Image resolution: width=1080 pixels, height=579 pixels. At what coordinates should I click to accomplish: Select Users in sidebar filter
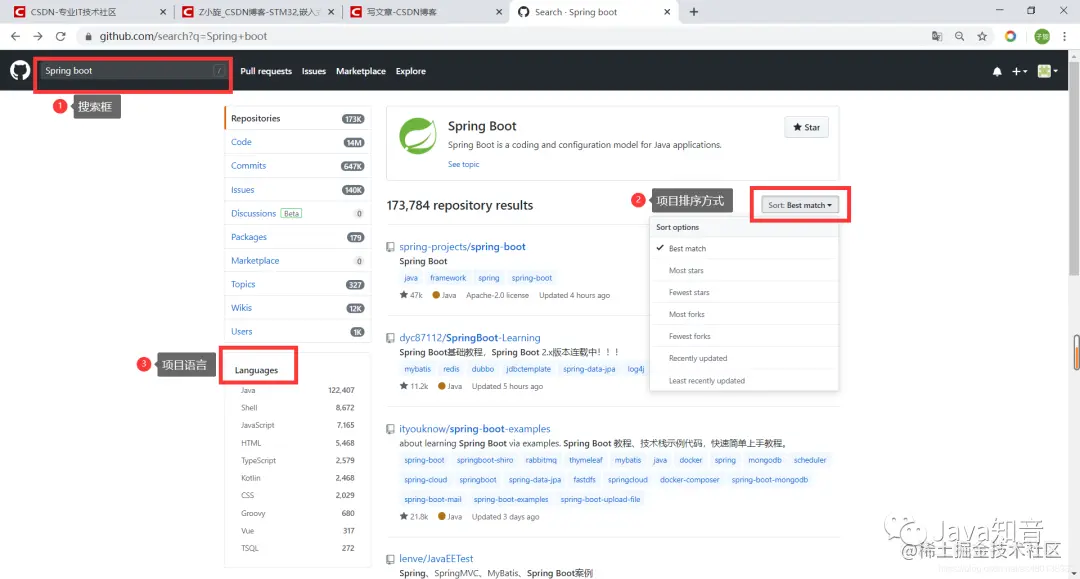(x=298, y=332)
